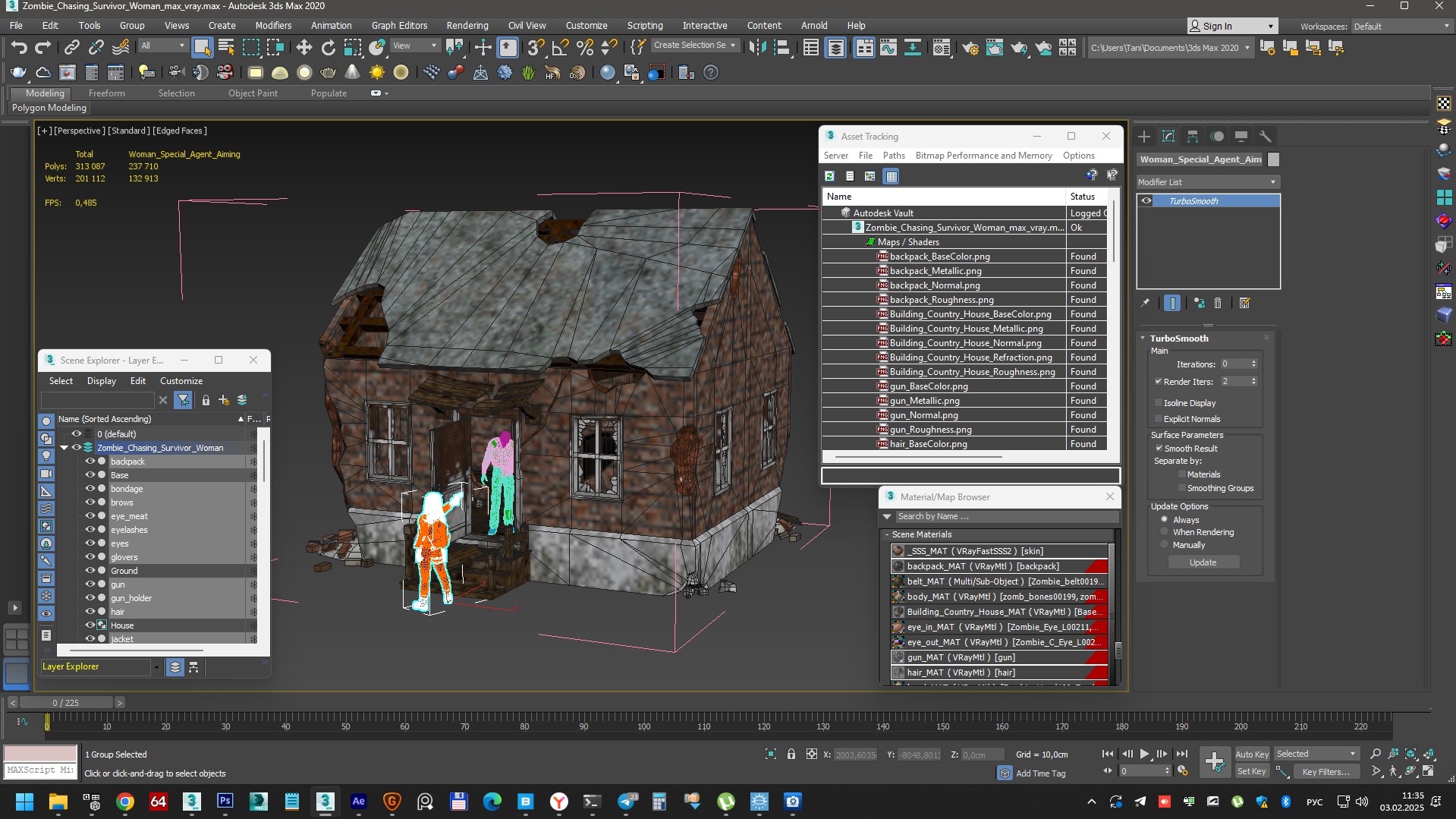Open Windows Start menu
The image size is (1456, 819).
[24, 802]
